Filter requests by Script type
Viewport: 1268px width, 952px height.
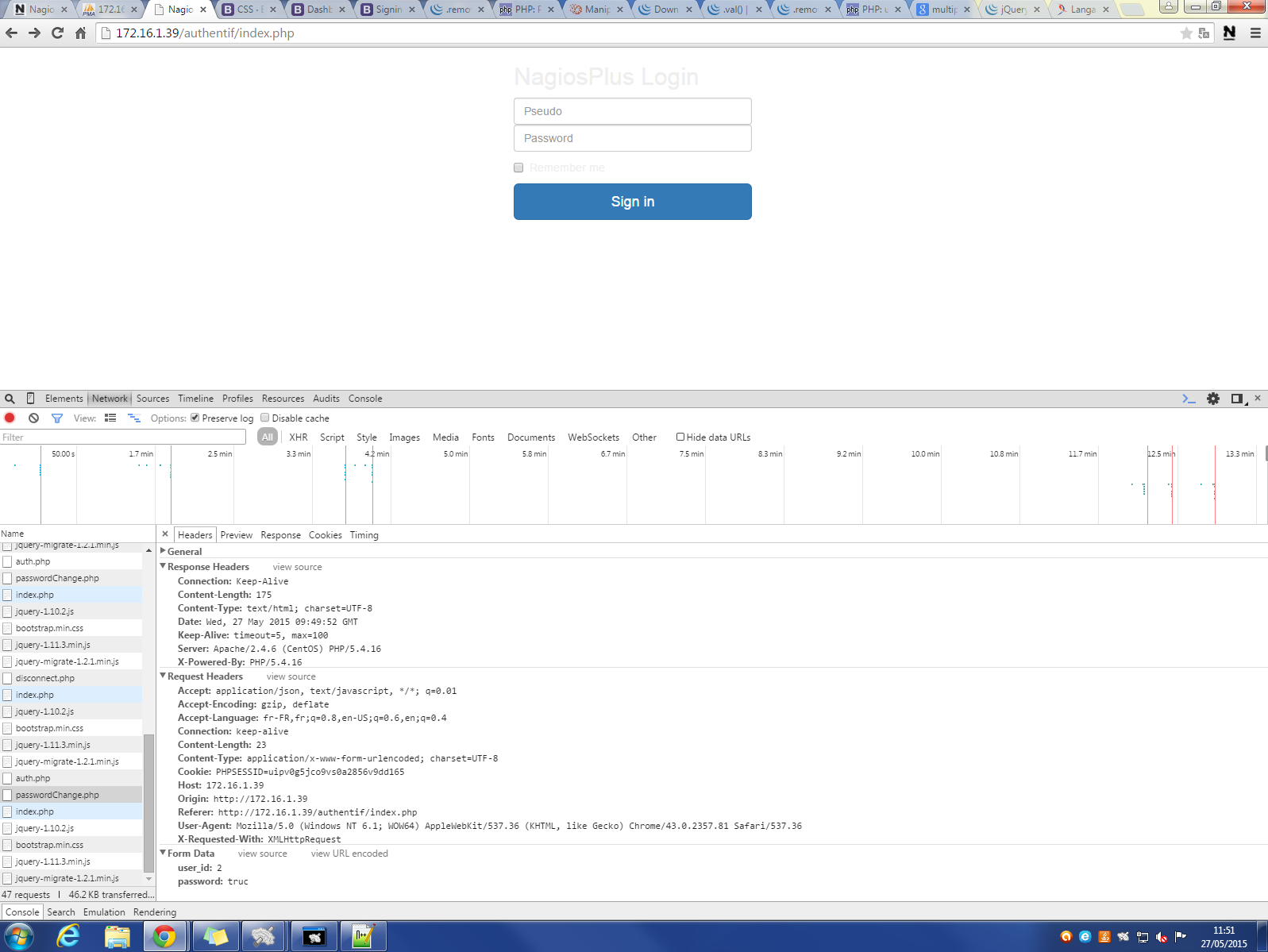point(332,437)
